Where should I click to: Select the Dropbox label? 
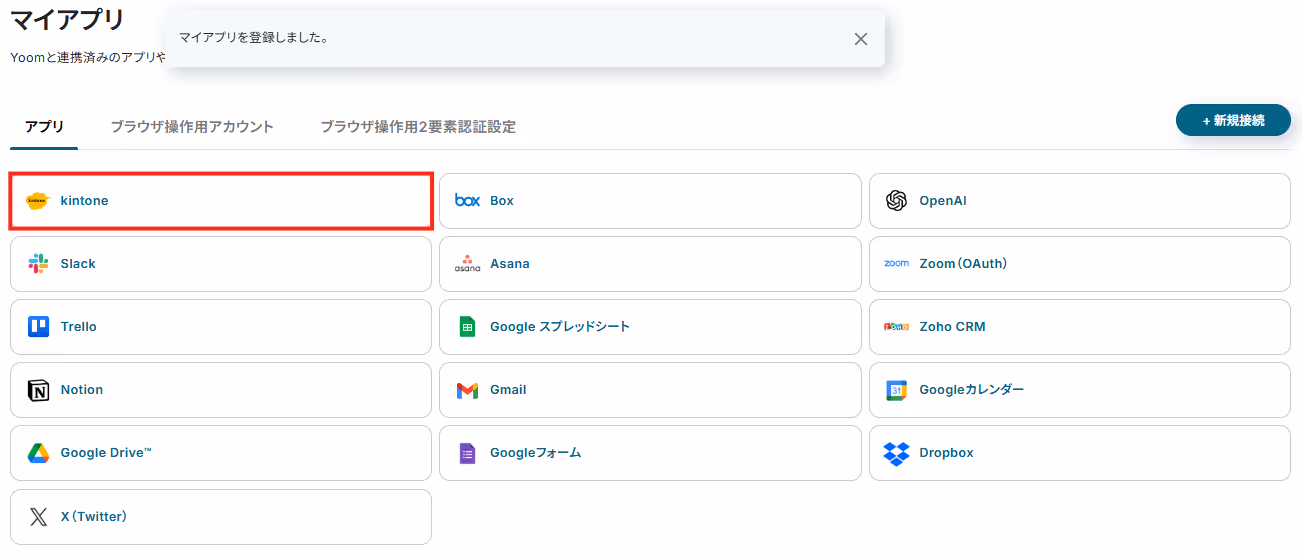[x=947, y=453]
